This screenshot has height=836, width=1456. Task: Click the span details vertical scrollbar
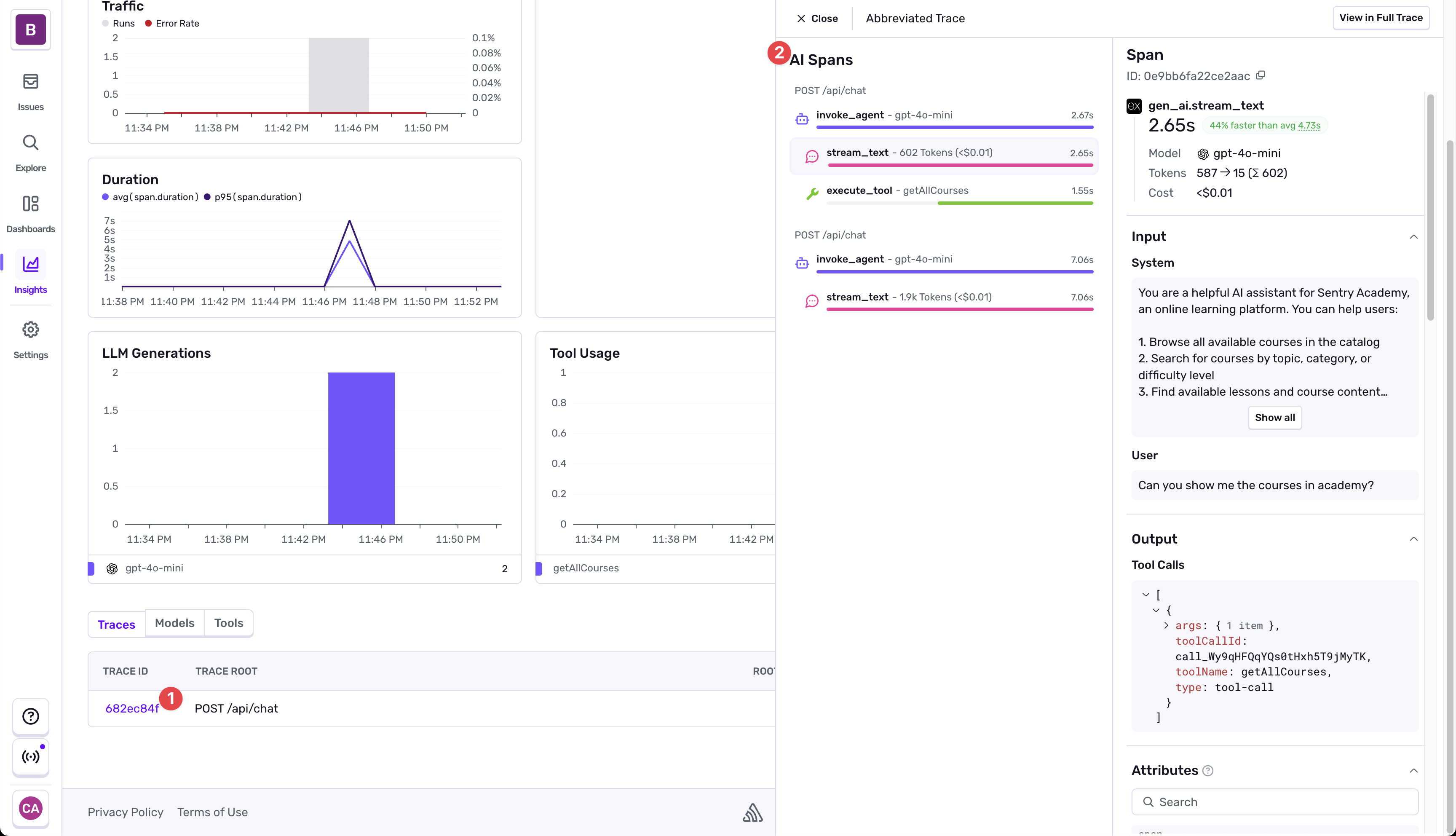(x=1430, y=207)
